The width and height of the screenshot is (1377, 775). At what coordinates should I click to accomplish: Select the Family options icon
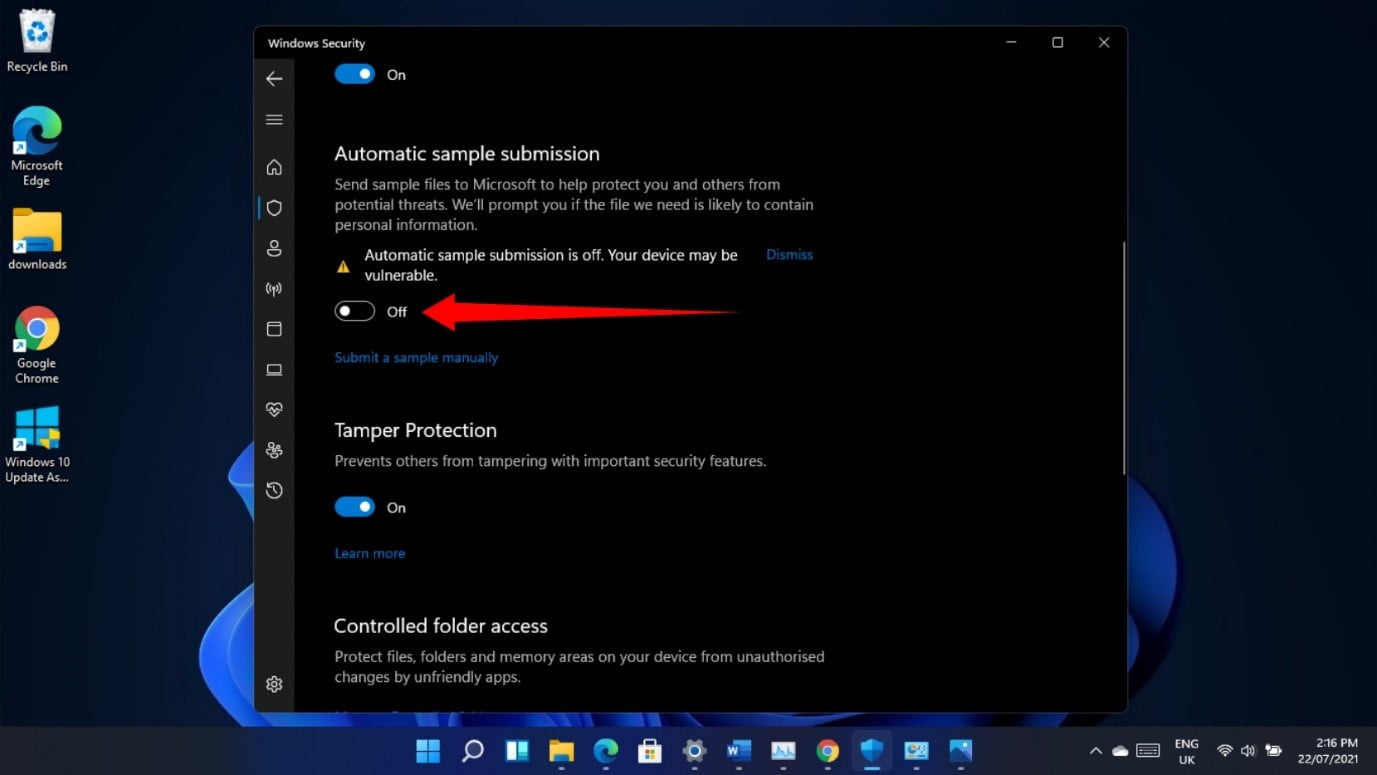coord(274,450)
